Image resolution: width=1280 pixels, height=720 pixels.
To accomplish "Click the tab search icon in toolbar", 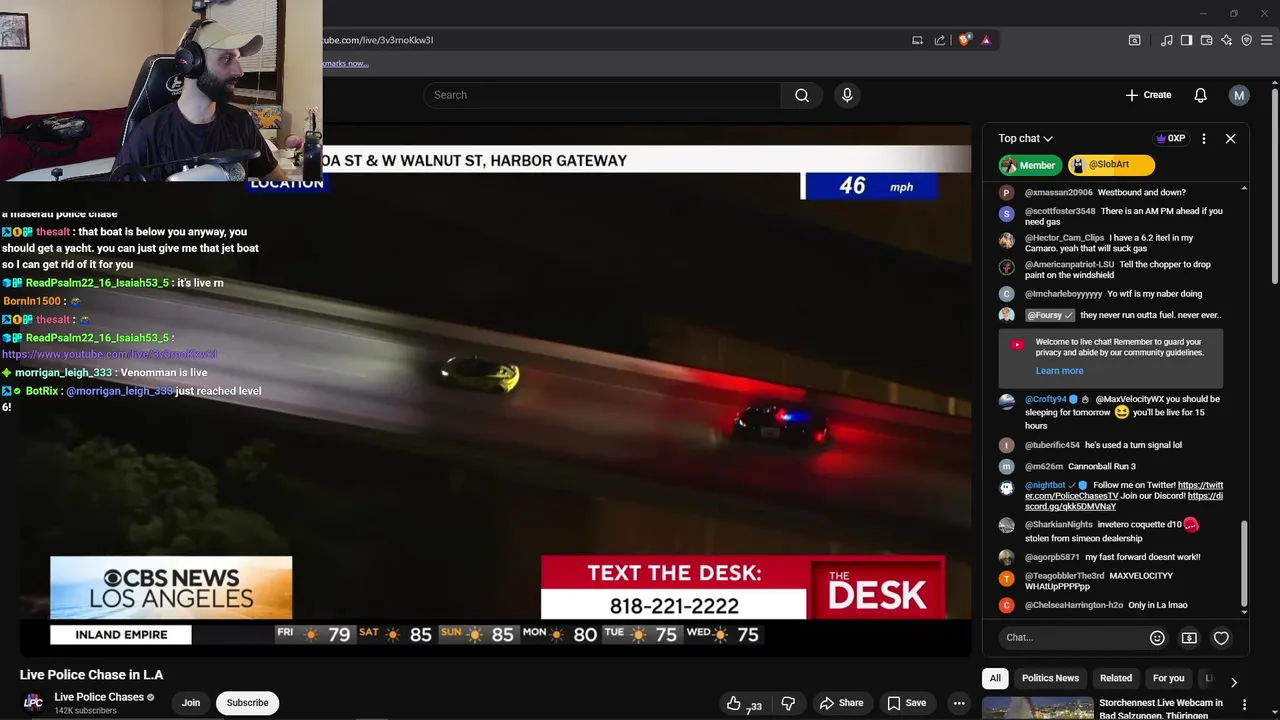I will 1134,40.
